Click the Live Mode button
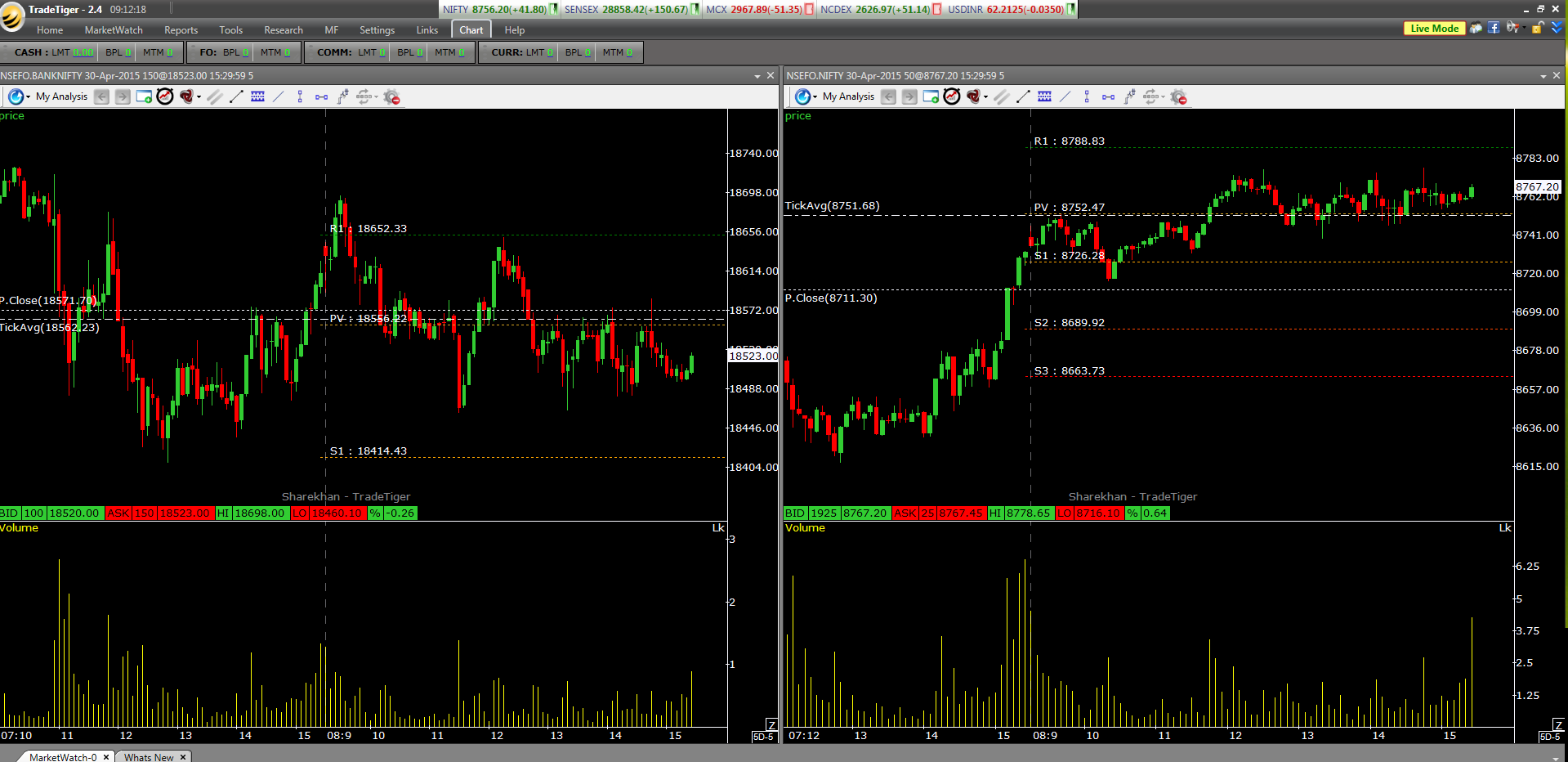Screen dimensions: 1568x762 point(1434,29)
